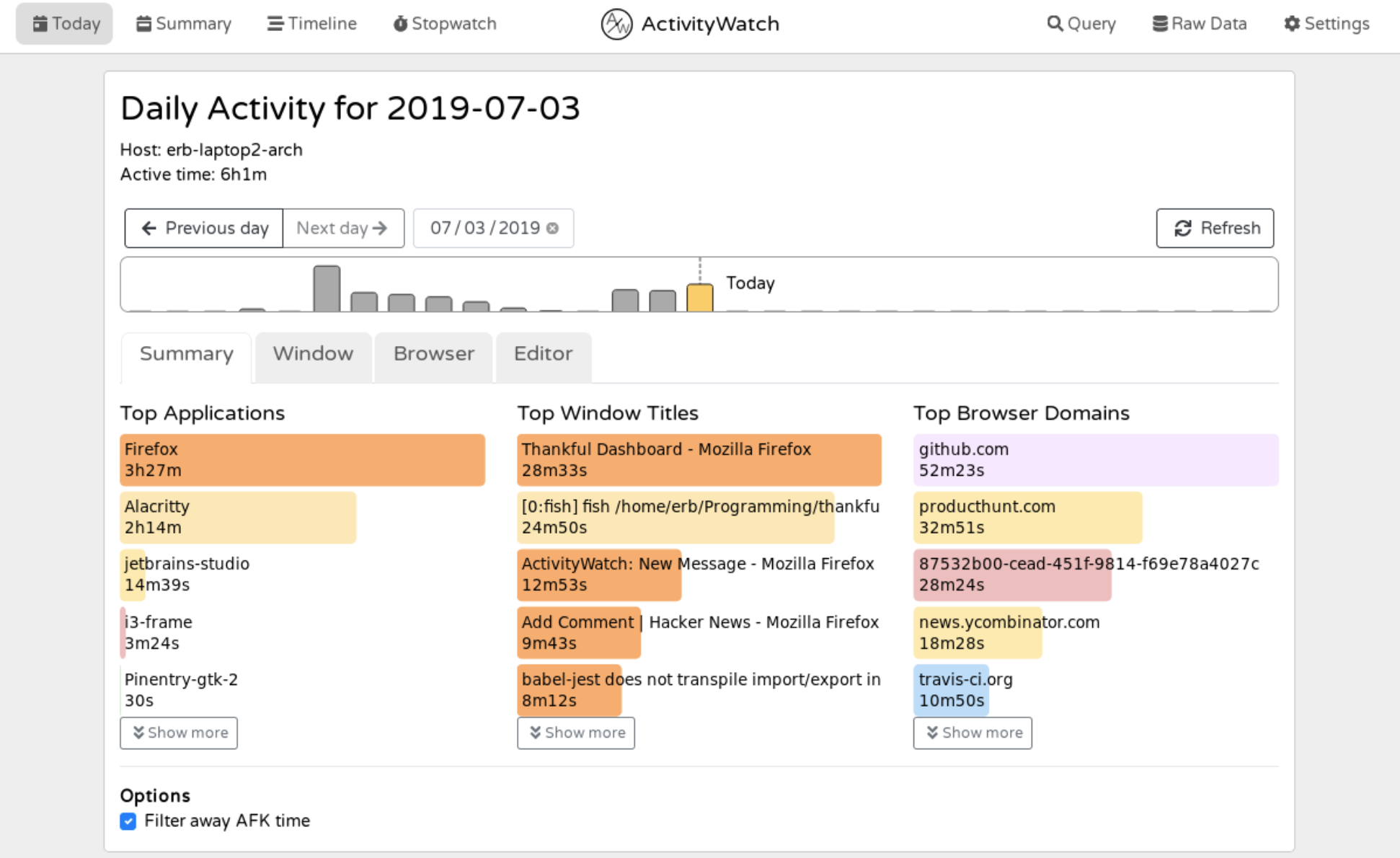Switch to the Browser tab
Viewport: 1400px width, 858px height.
(433, 354)
